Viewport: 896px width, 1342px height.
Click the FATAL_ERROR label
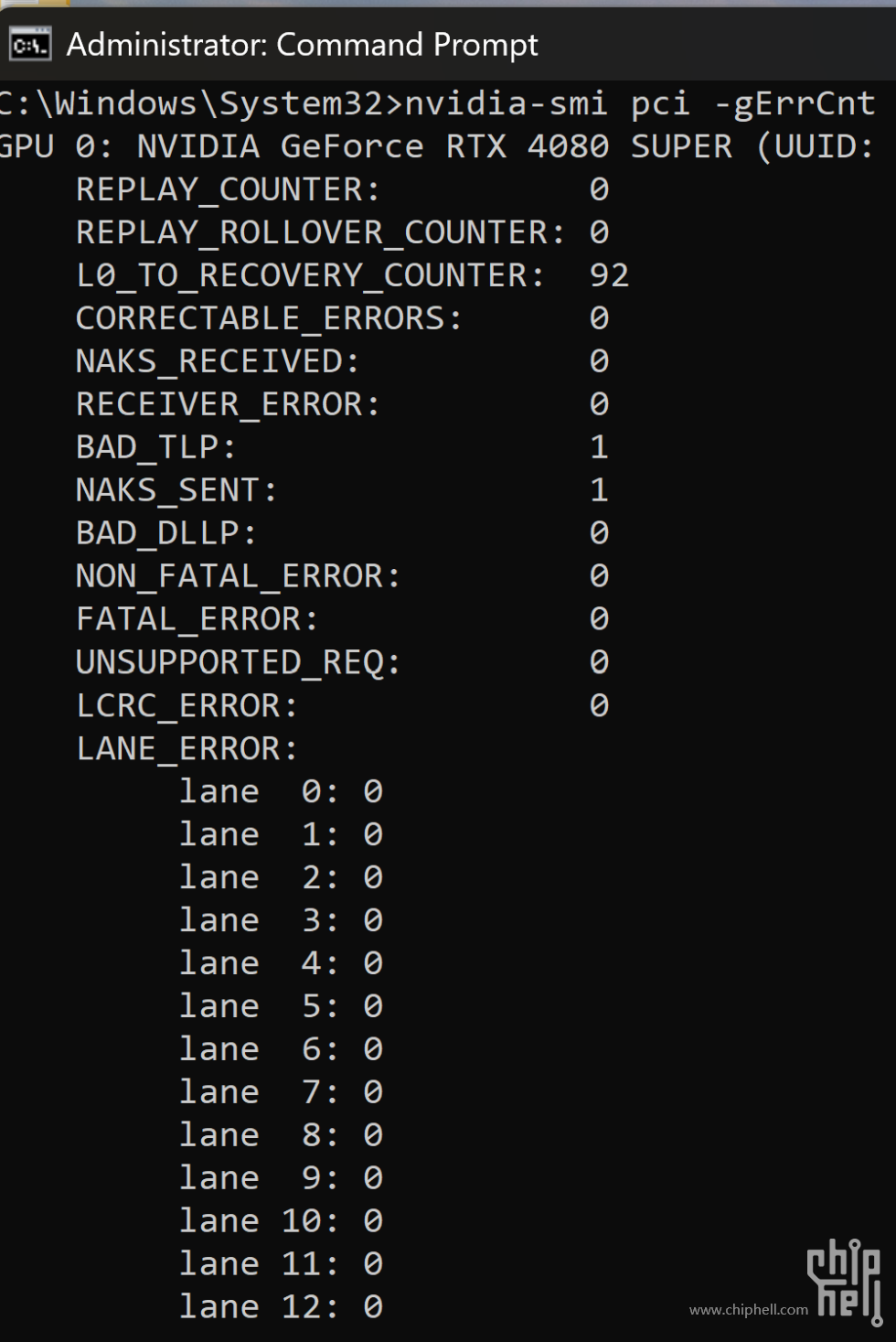click(x=197, y=619)
